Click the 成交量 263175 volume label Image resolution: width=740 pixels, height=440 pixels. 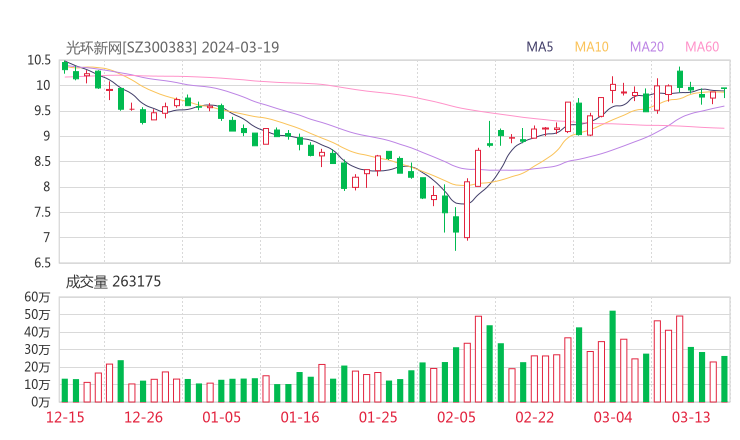point(113,282)
